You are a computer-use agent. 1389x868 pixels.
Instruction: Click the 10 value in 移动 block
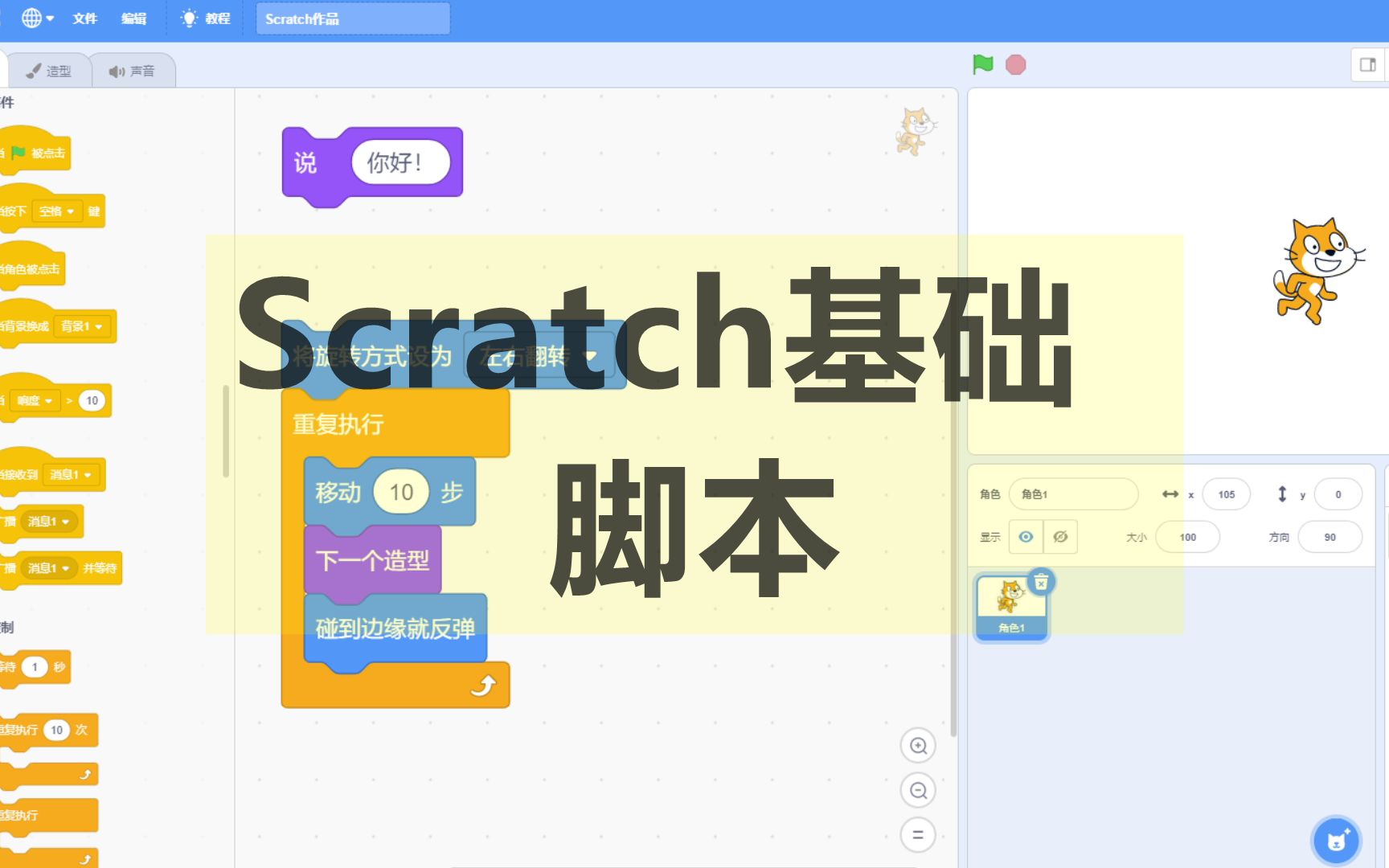coord(401,492)
